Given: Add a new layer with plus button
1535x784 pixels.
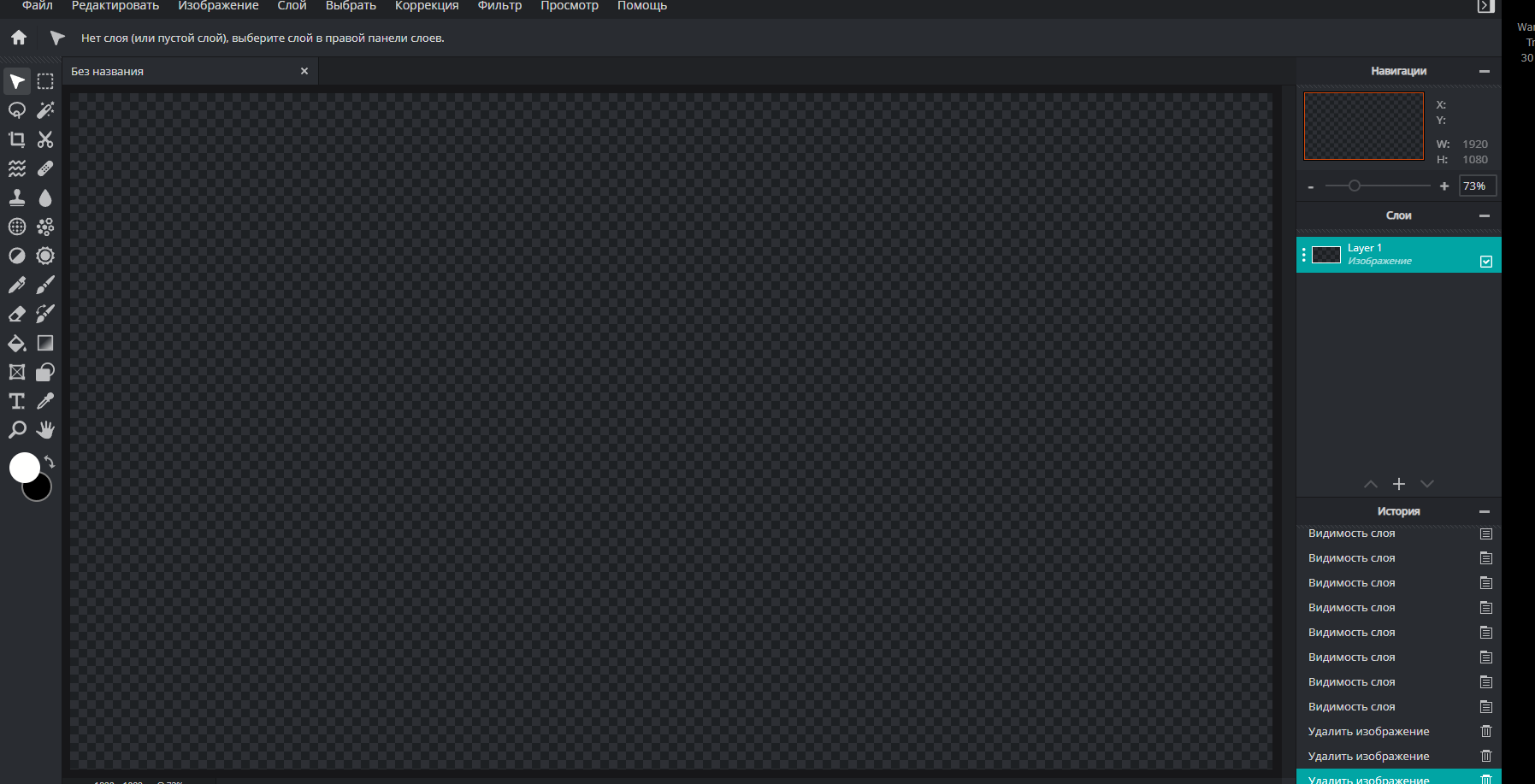Looking at the screenshot, I should [1399, 484].
